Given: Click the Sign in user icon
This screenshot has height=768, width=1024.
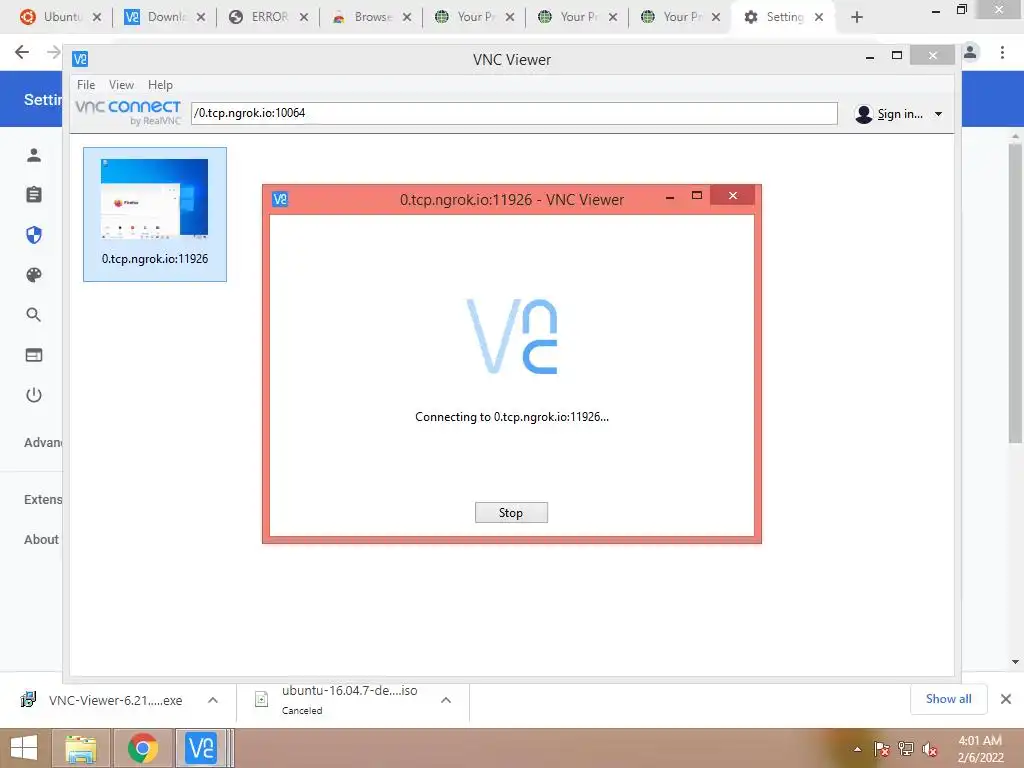Looking at the screenshot, I should click(863, 114).
